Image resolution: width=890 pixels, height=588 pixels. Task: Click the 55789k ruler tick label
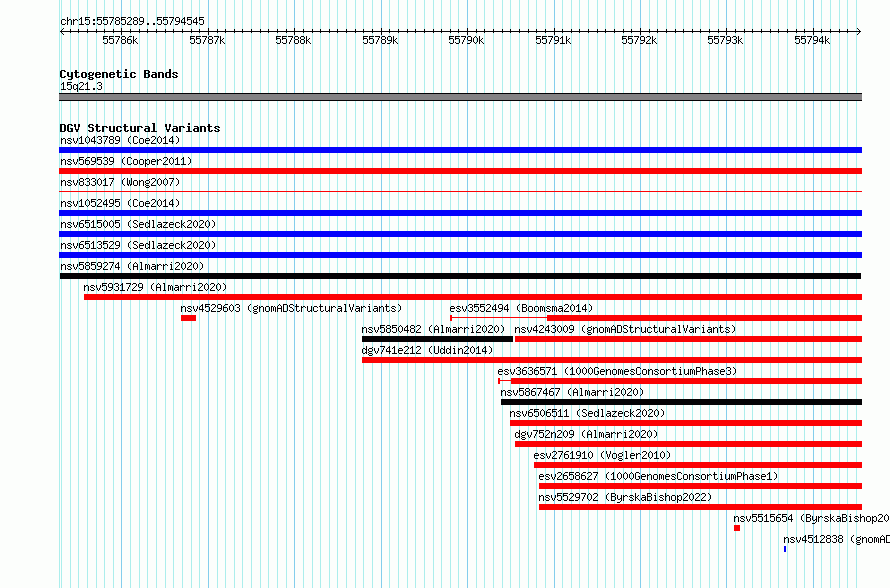coord(380,40)
